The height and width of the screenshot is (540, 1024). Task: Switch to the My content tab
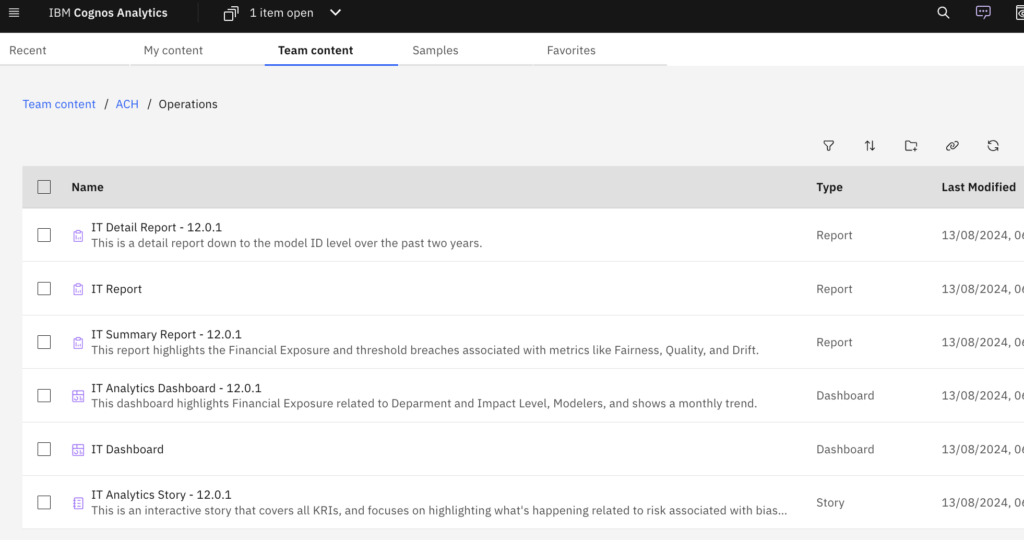point(173,50)
